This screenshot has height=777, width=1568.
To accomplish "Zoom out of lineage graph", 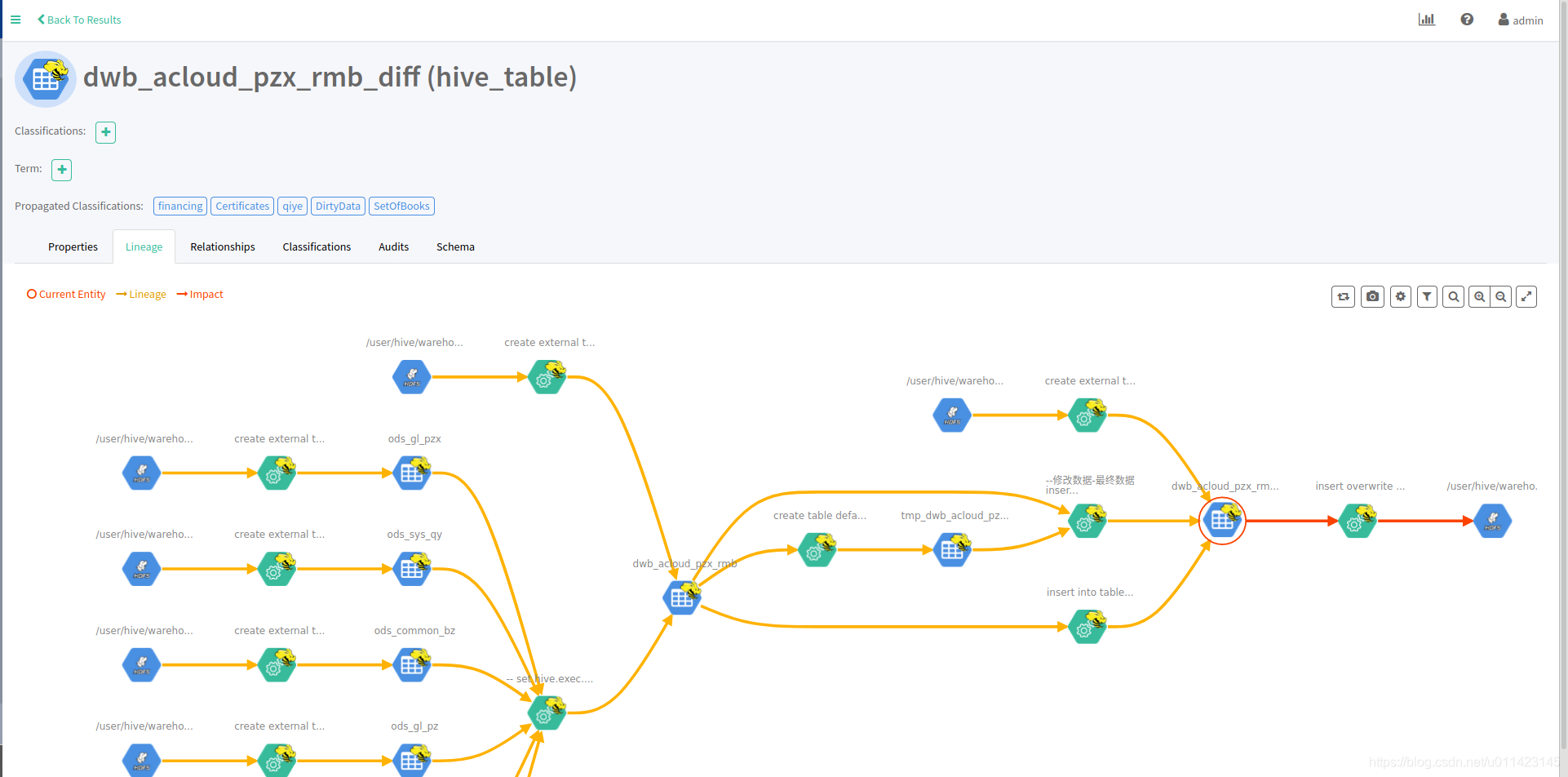I will point(1500,297).
